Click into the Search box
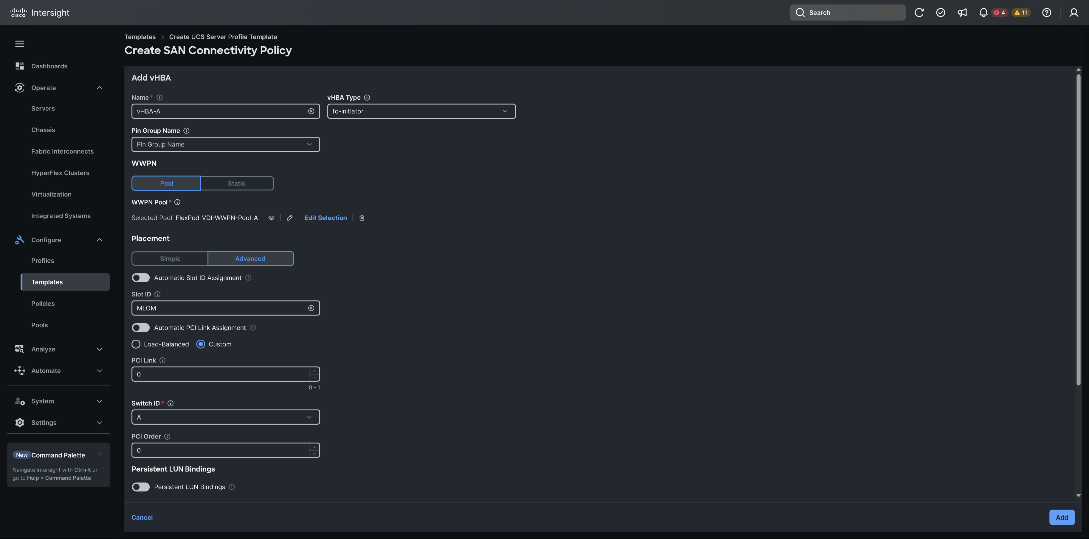1089x539 pixels. pyautogui.click(x=847, y=13)
